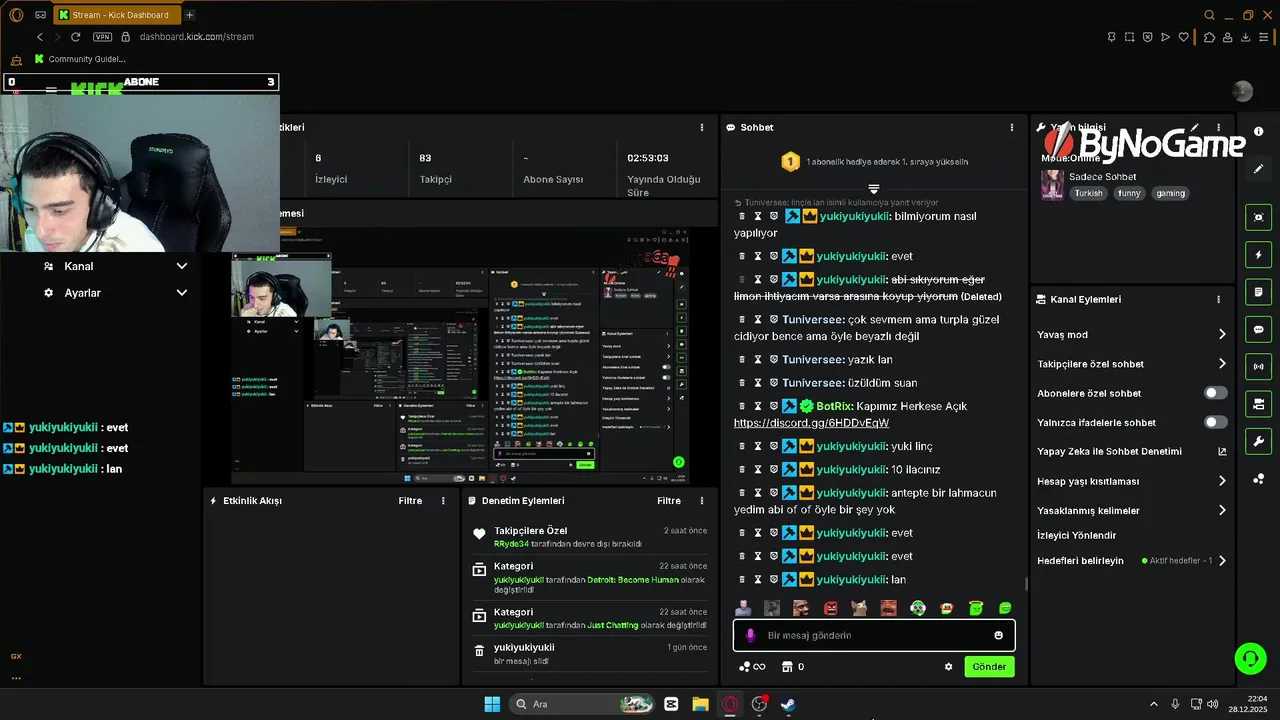Open stats panel three-dot menu
The width and height of the screenshot is (1280, 720).
702,128
